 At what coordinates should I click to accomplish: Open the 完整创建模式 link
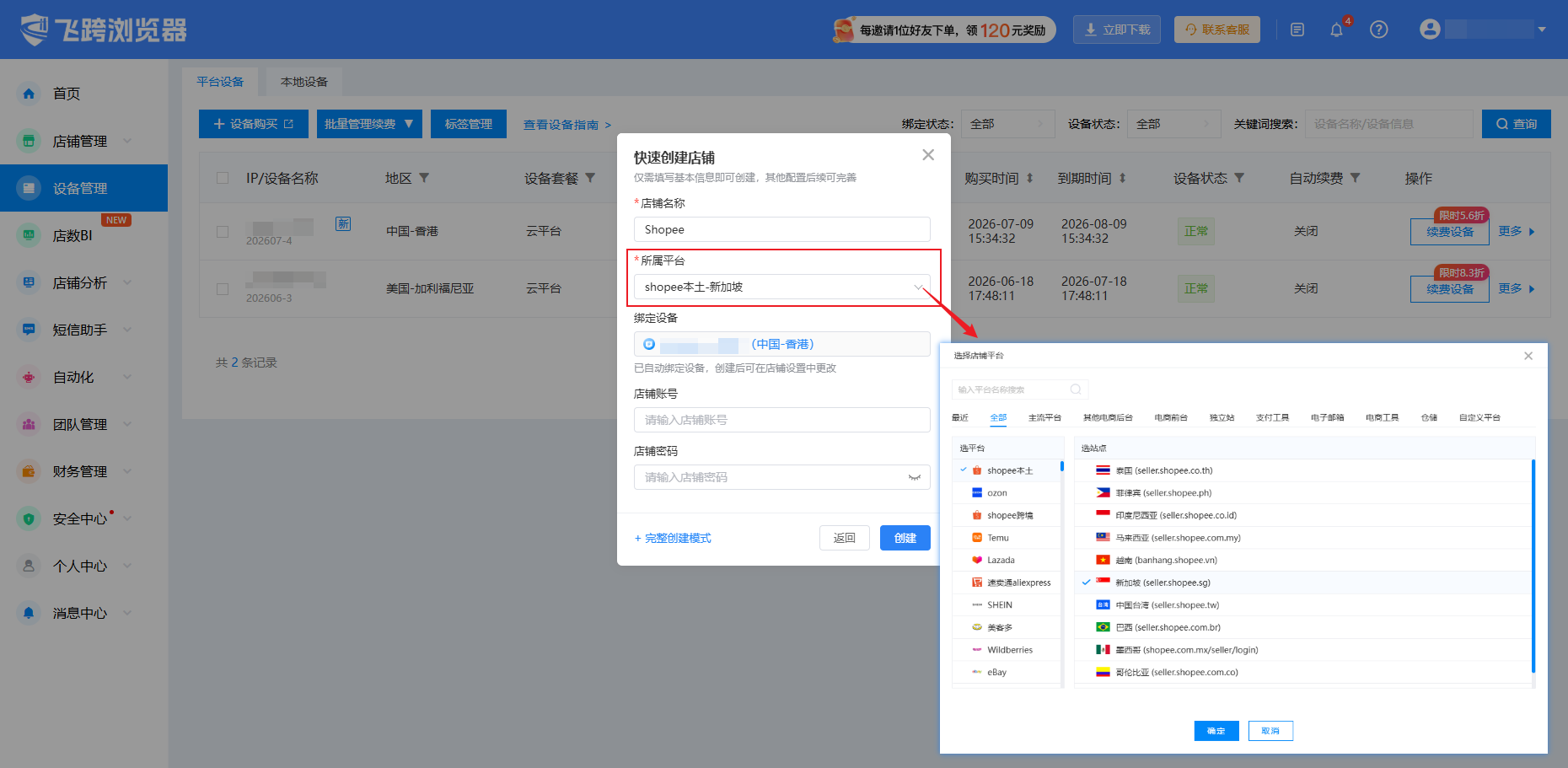point(673,538)
